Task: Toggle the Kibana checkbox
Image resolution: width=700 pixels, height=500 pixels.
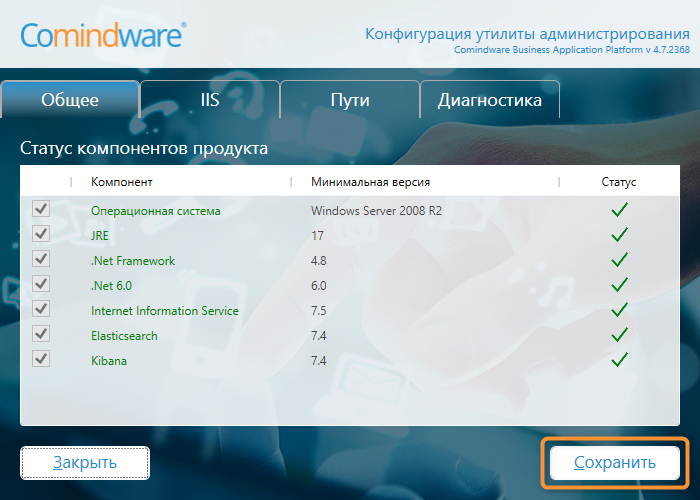Action: click(x=41, y=358)
